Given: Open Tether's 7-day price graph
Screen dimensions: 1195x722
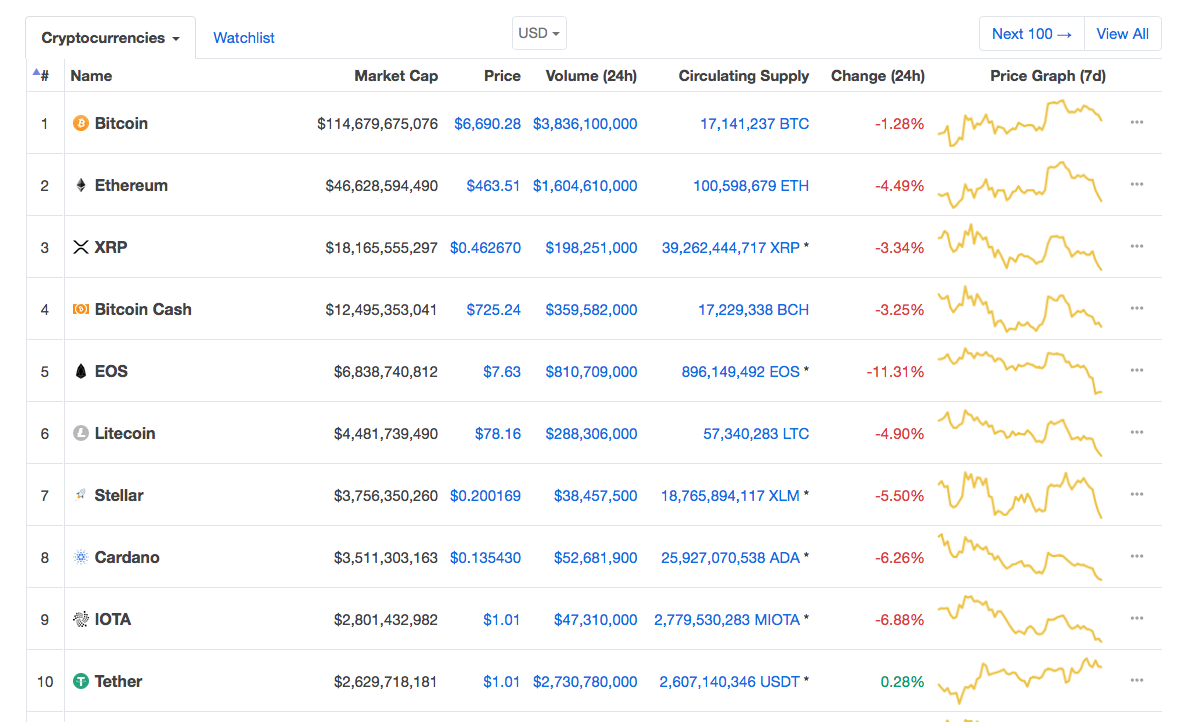Looking at the screenshot, I should click(1020, 681).
